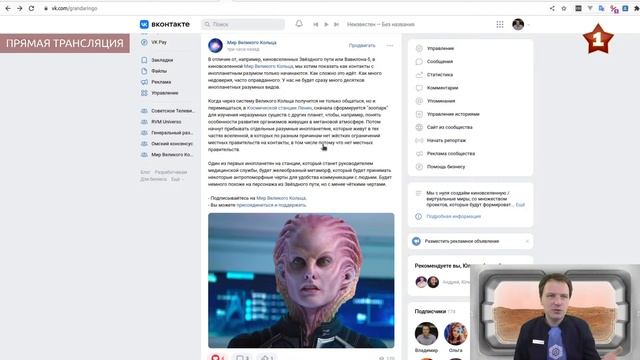The image size is (640, 360).
Task: Expand the community description with Ещё
Action: click(520, 205)
